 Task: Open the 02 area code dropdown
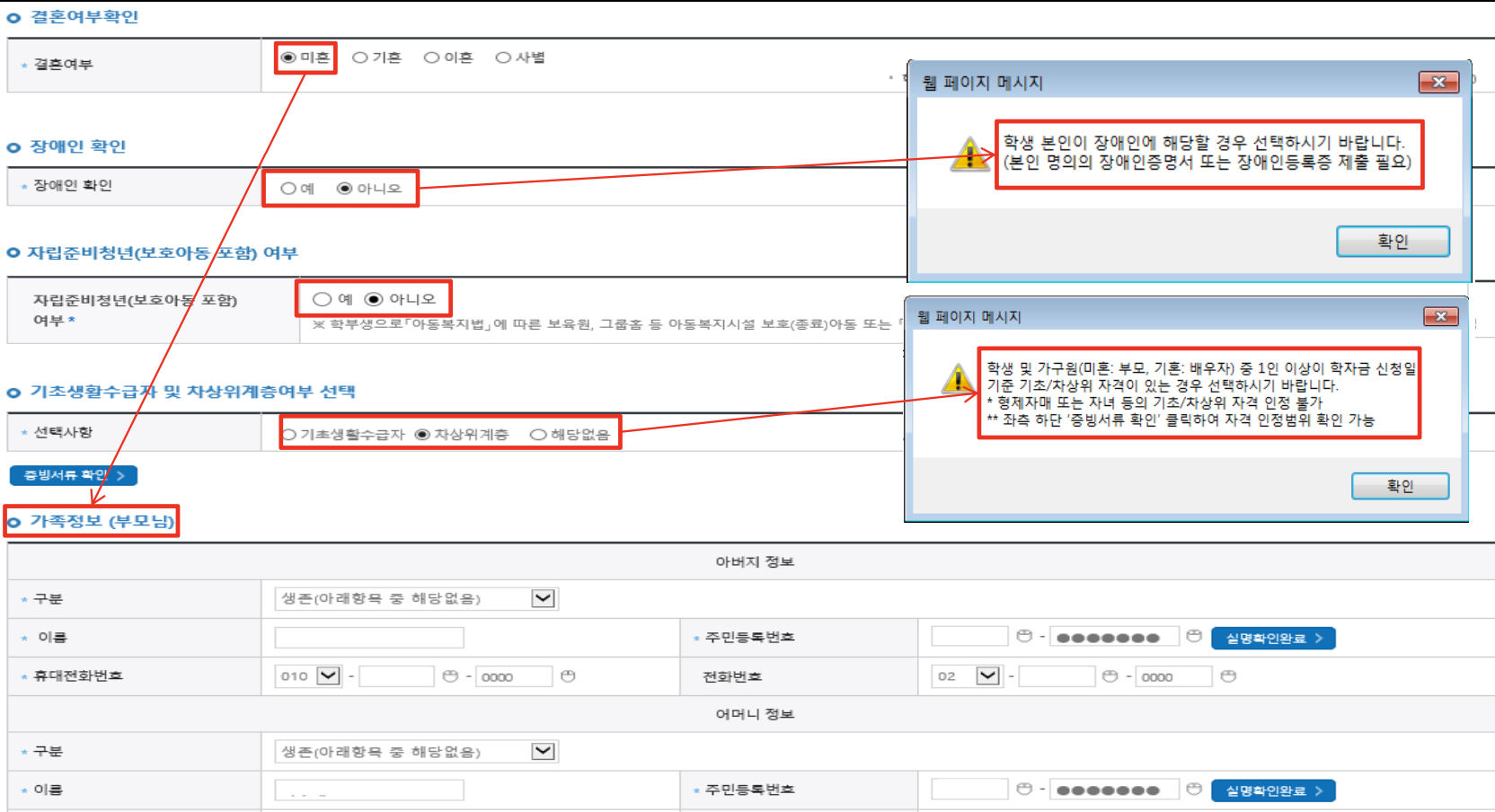pos(988,675)
